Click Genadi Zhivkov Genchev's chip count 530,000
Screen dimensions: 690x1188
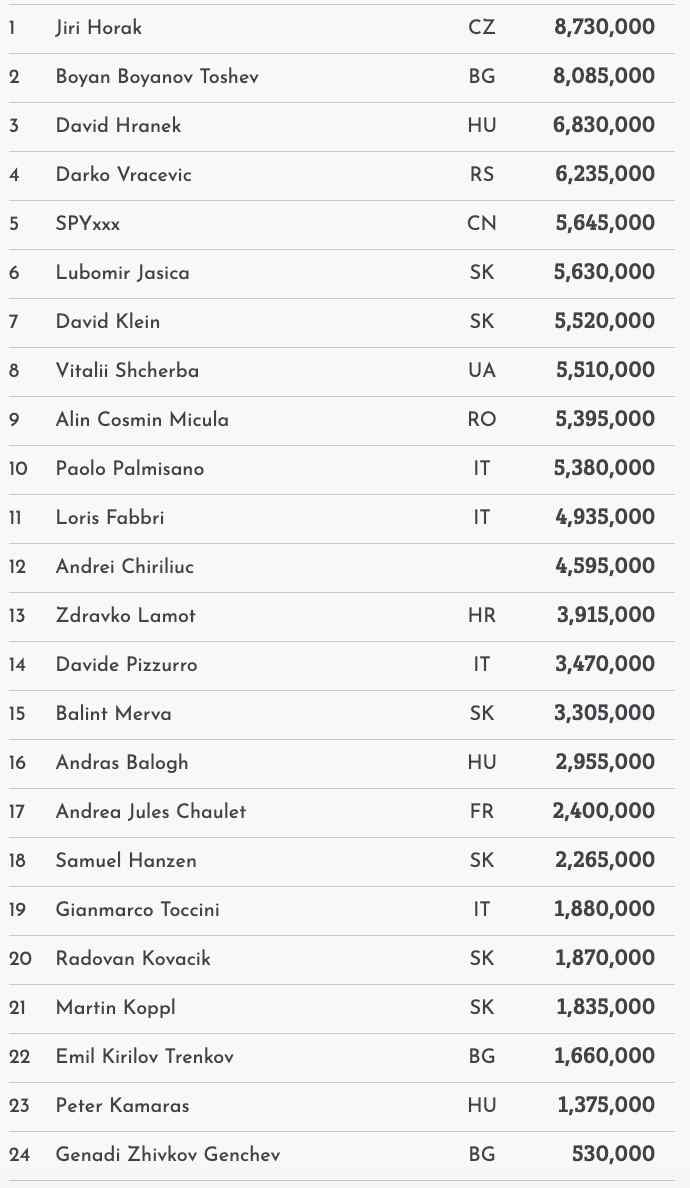(613, 1155)
